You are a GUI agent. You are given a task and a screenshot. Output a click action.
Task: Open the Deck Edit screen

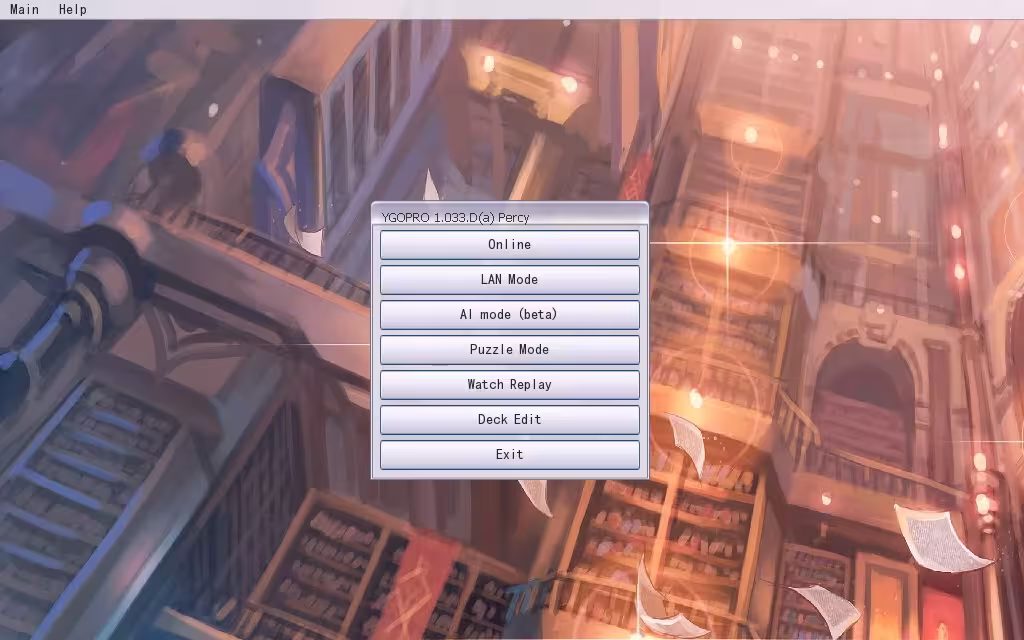point(509,419)
